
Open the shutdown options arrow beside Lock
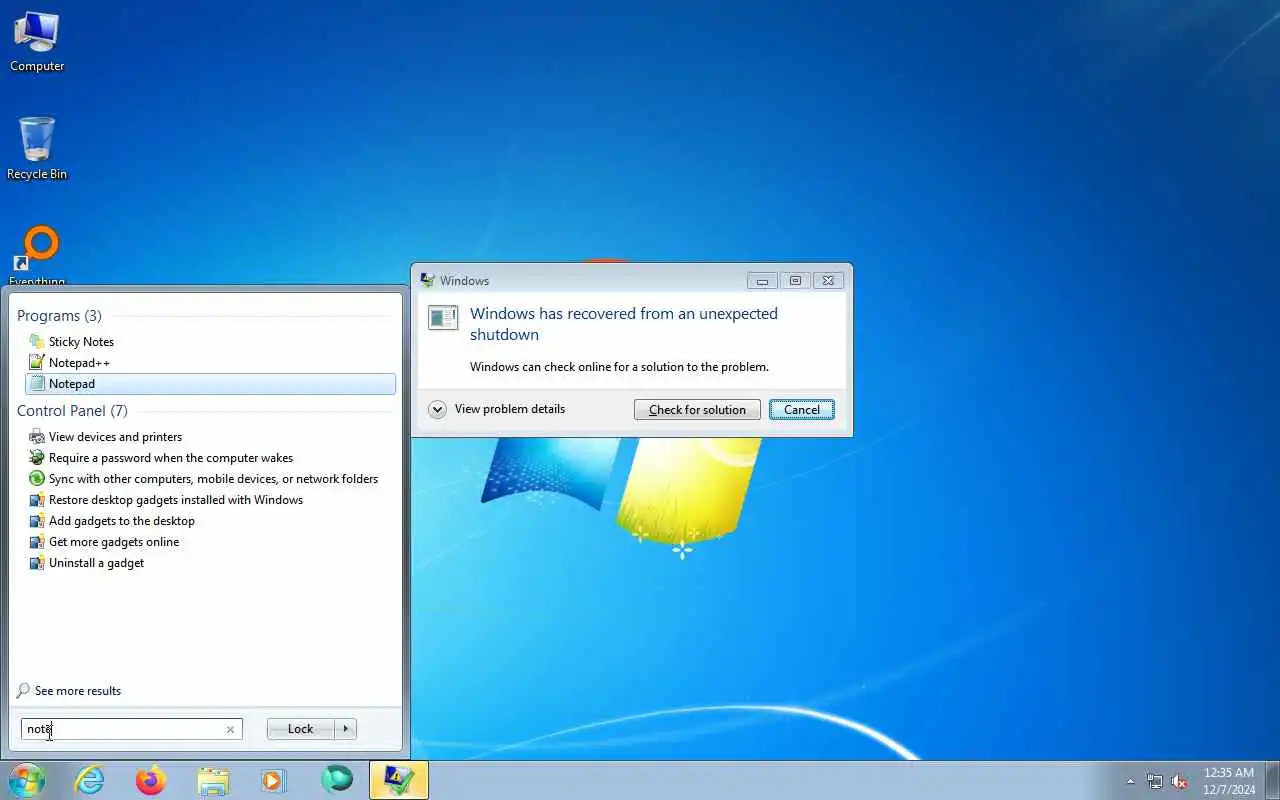click(346, 729)
